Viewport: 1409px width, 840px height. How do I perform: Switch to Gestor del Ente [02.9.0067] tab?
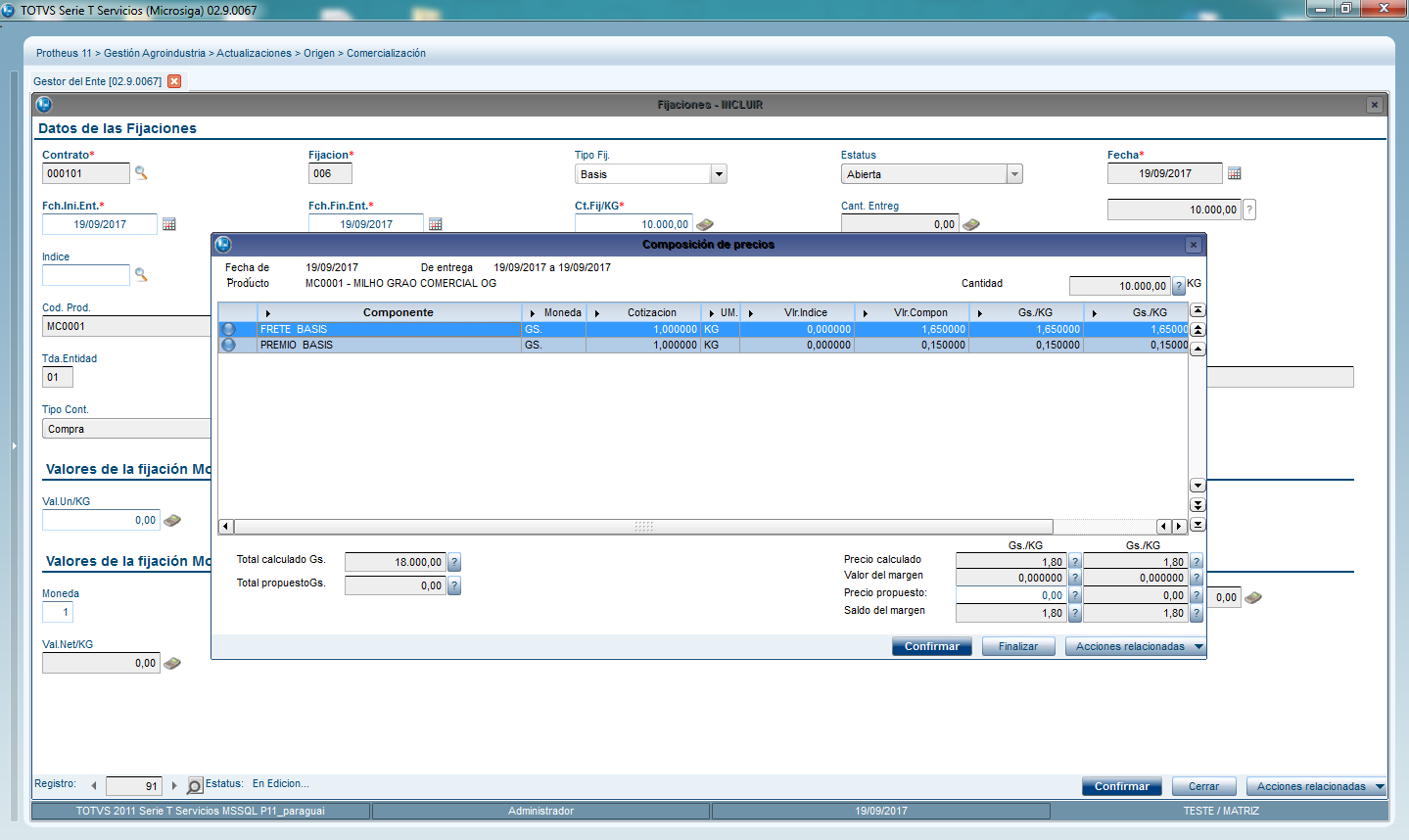point(98,81)
